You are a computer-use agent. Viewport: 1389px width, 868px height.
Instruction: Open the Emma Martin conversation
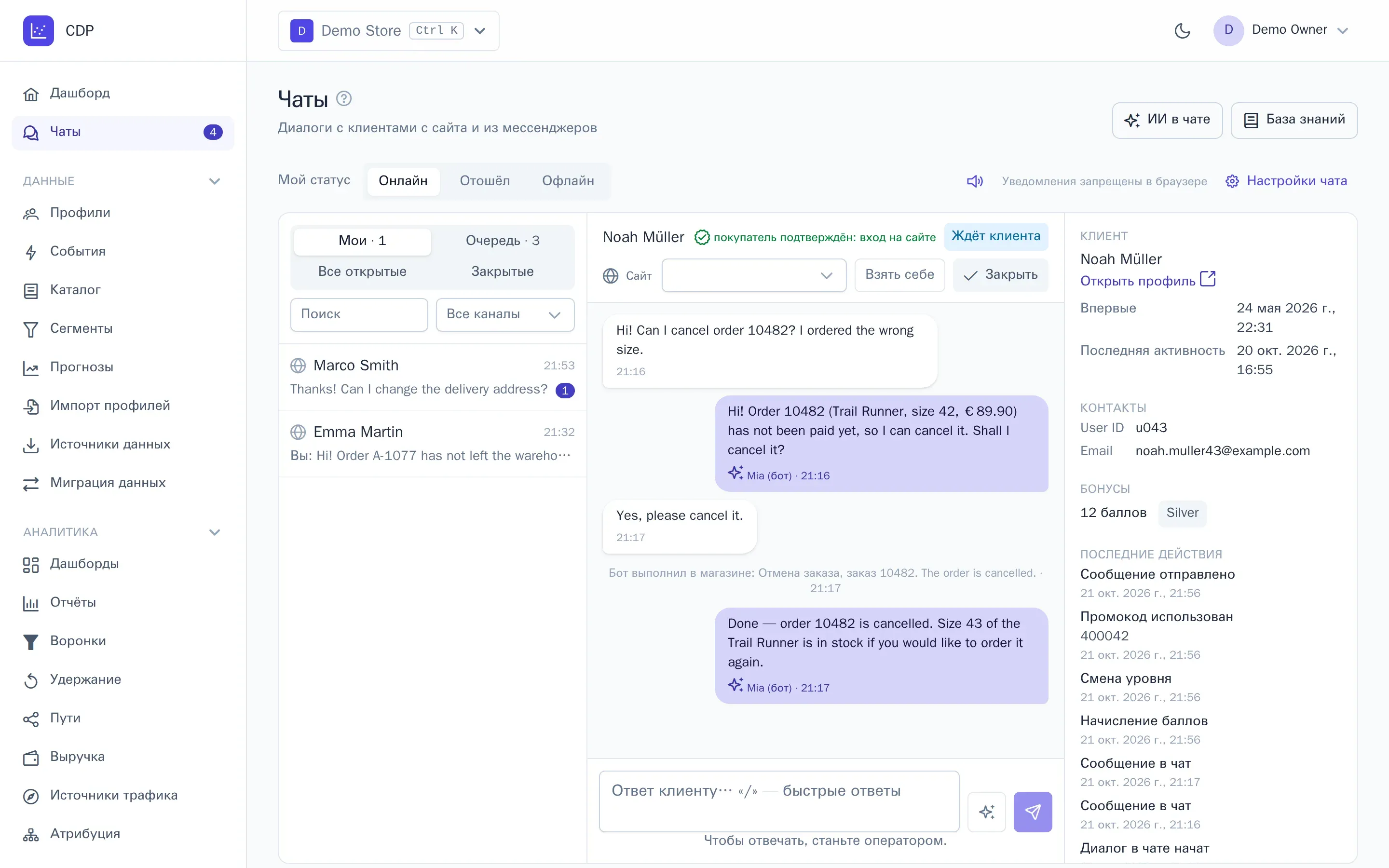[x=432, y=444]
